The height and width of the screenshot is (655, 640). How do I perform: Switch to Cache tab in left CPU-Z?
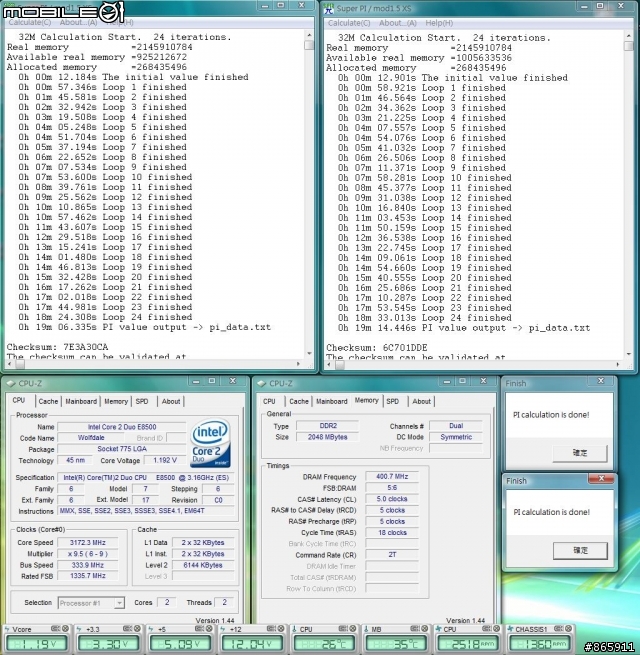tap(48, 401)
